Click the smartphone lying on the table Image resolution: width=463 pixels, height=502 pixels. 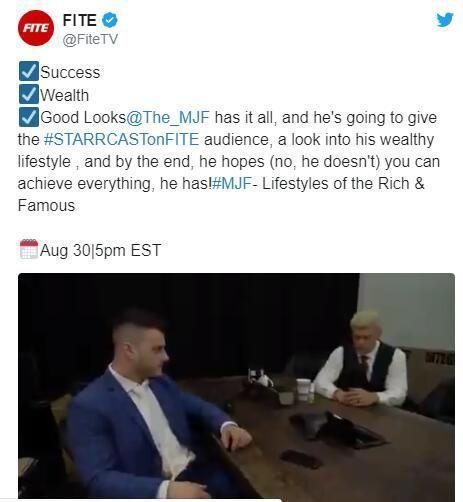pyautogui.click(x=301, y=459)
